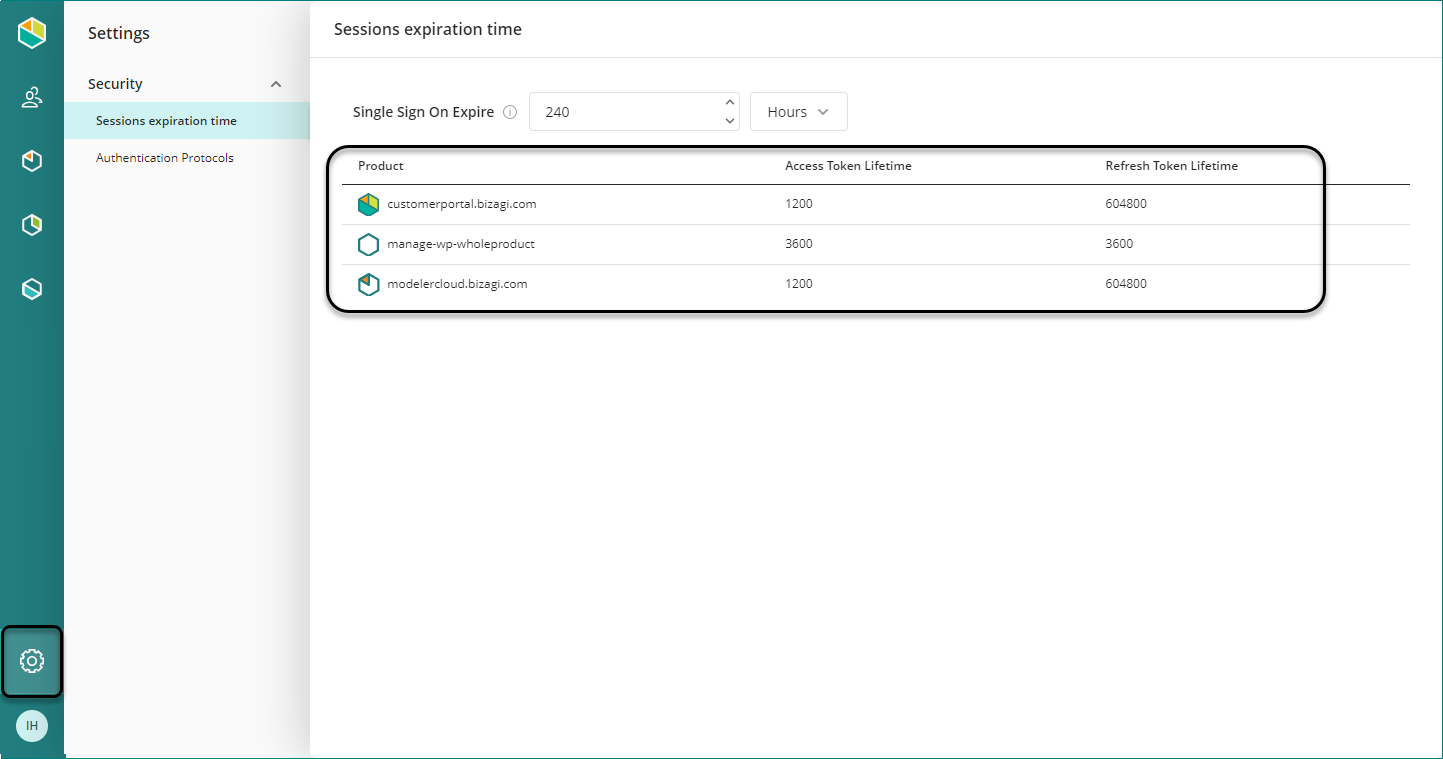Click refresh token value 604800 for customerportal
The width and height of the screenshot is (1443, 759).
coord(1126,204)
